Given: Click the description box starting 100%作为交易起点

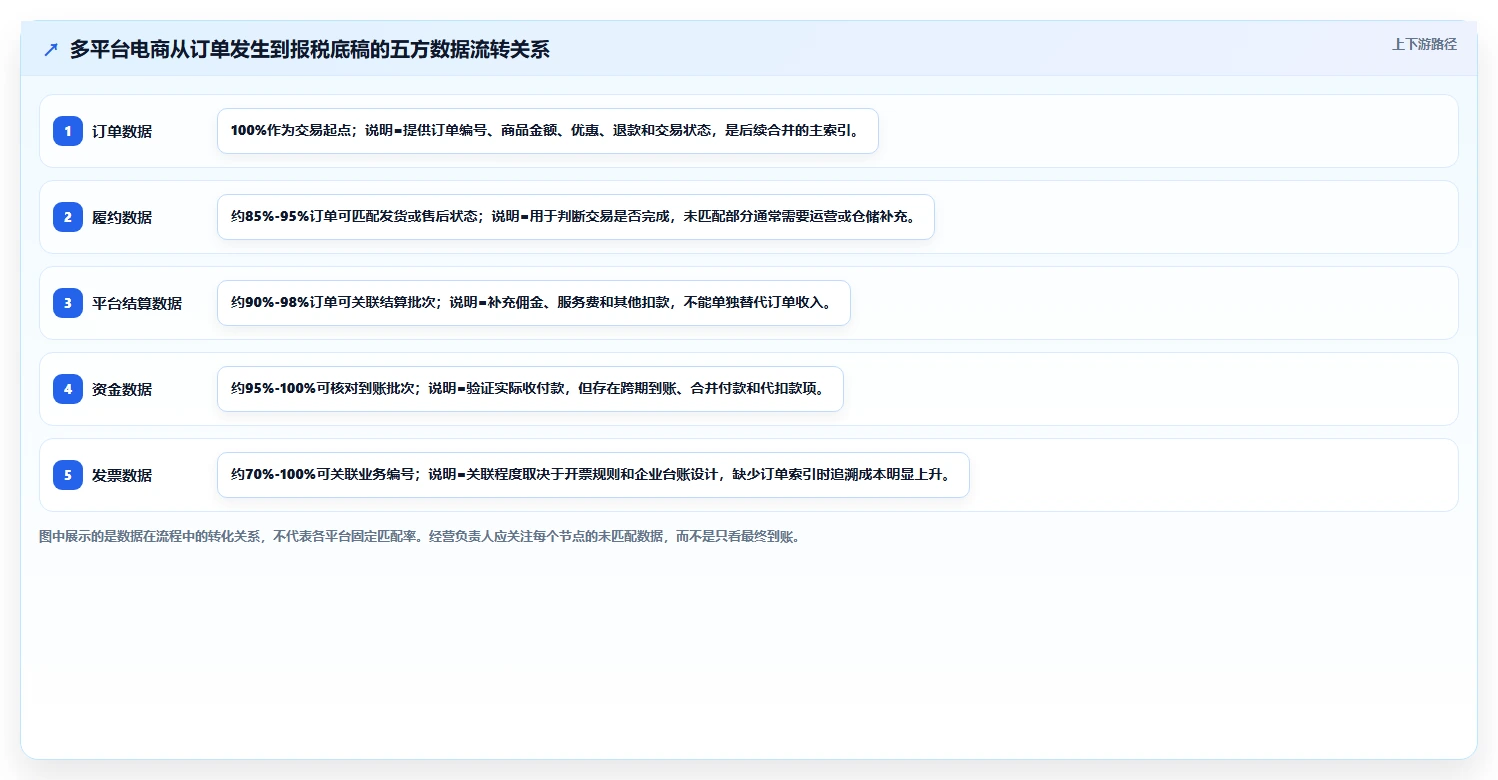Looking at the screenshot, I should (x=548, y=131).
